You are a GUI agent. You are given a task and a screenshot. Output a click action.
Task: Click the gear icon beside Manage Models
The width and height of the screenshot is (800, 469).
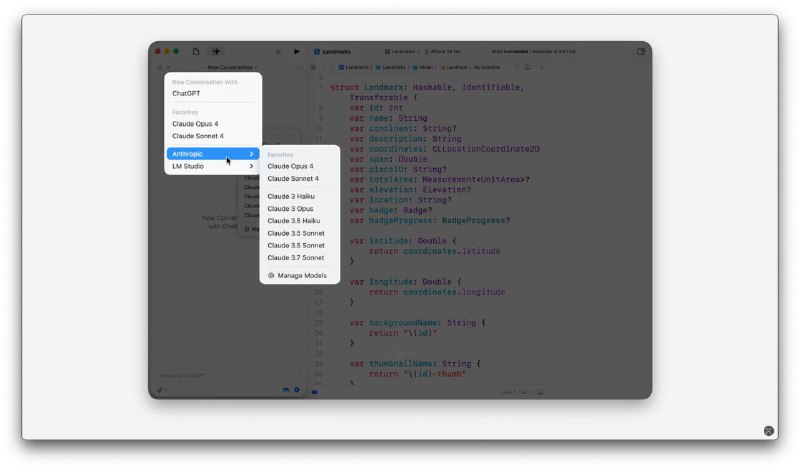tap(271, 276)
